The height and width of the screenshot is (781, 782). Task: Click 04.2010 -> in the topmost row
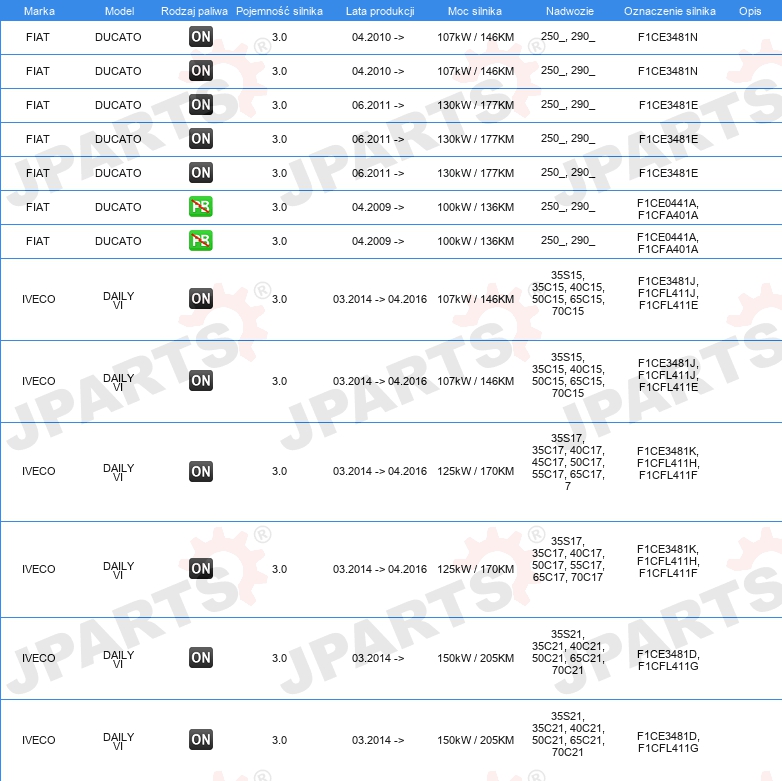[x=378, y=37]
